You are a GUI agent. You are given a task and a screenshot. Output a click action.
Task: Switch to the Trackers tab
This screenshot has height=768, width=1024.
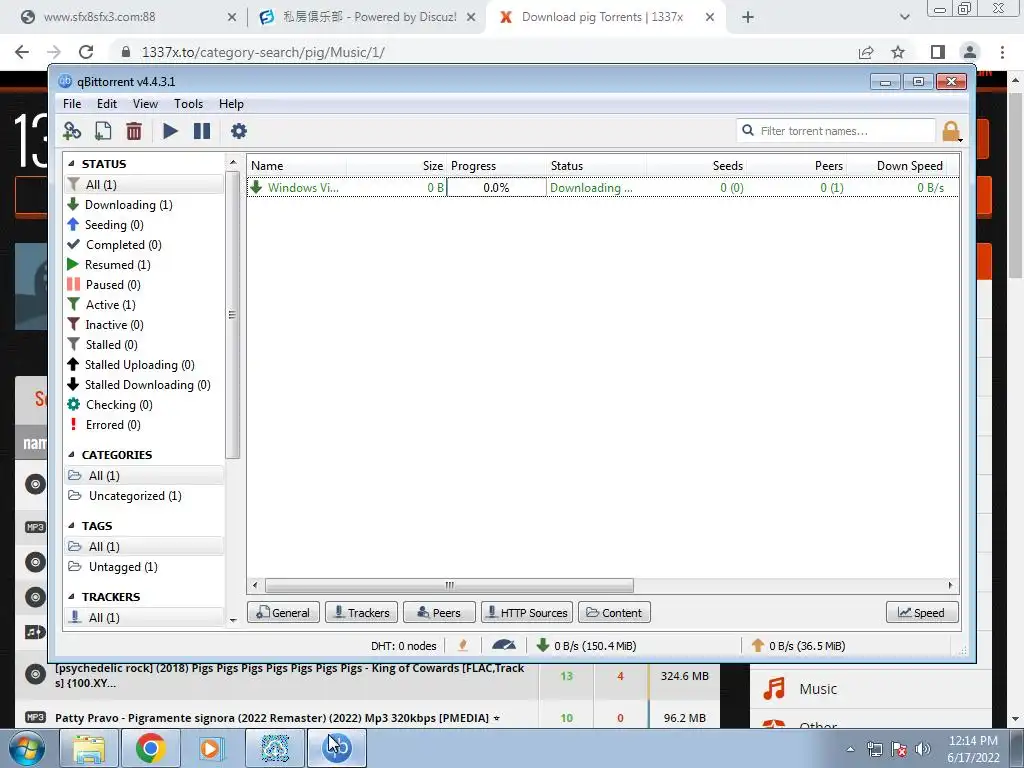361,613
